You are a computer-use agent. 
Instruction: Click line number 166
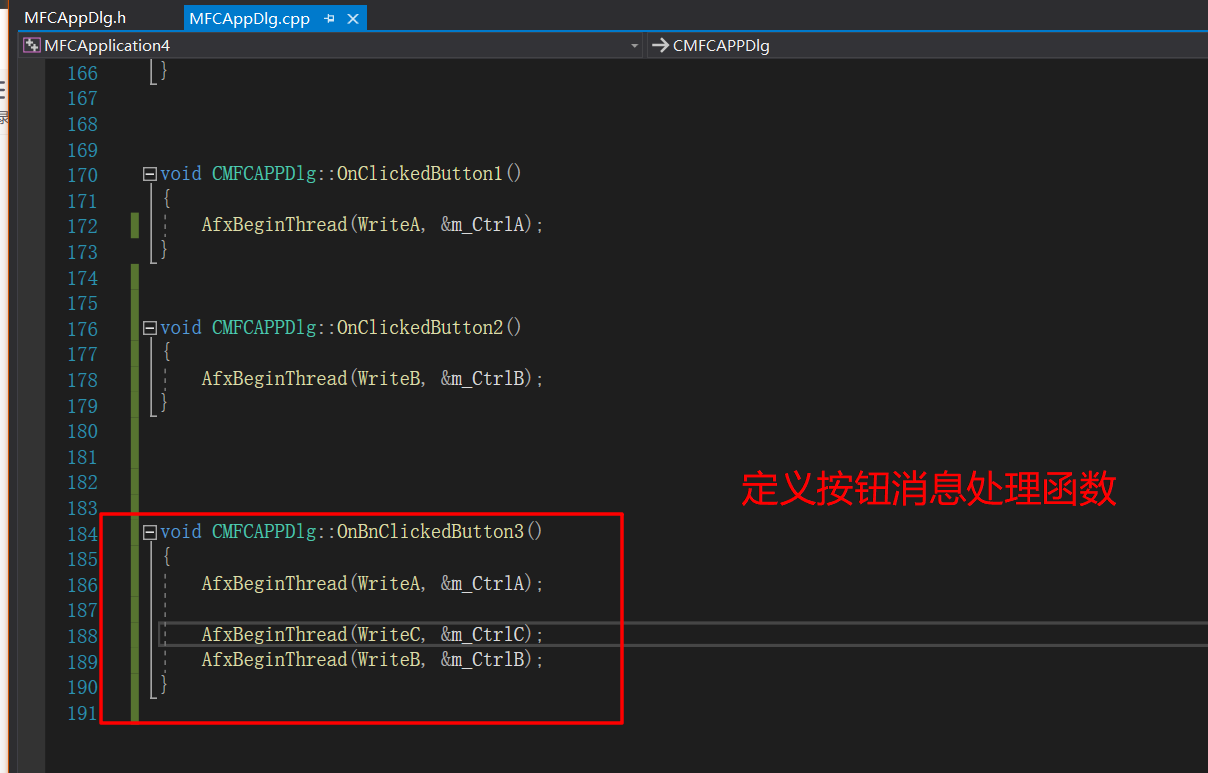coord(82,73)
